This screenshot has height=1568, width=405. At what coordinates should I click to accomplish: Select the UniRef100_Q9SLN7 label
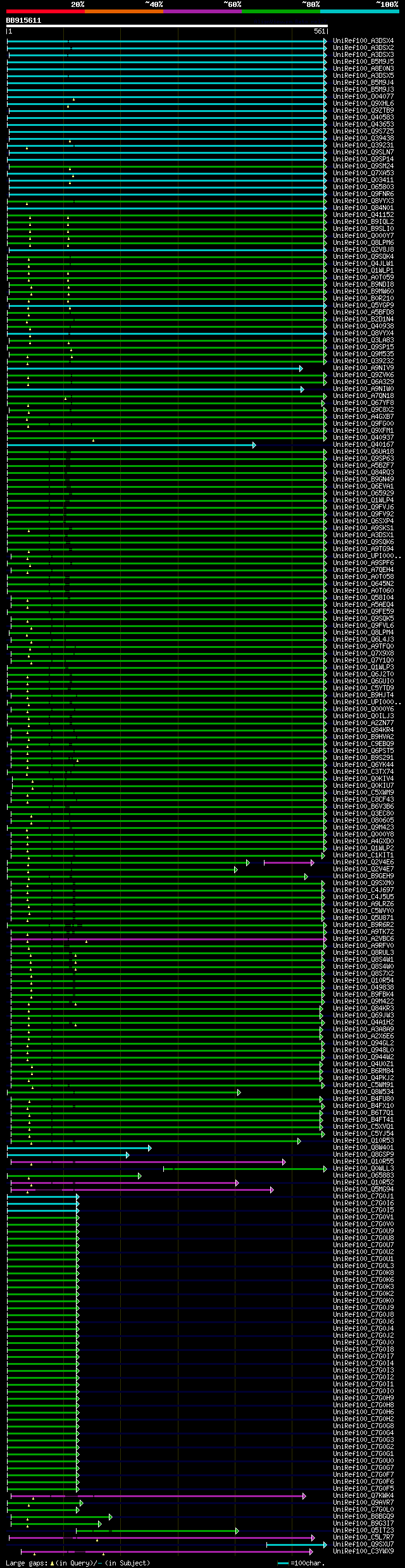(x=363, y=152)
